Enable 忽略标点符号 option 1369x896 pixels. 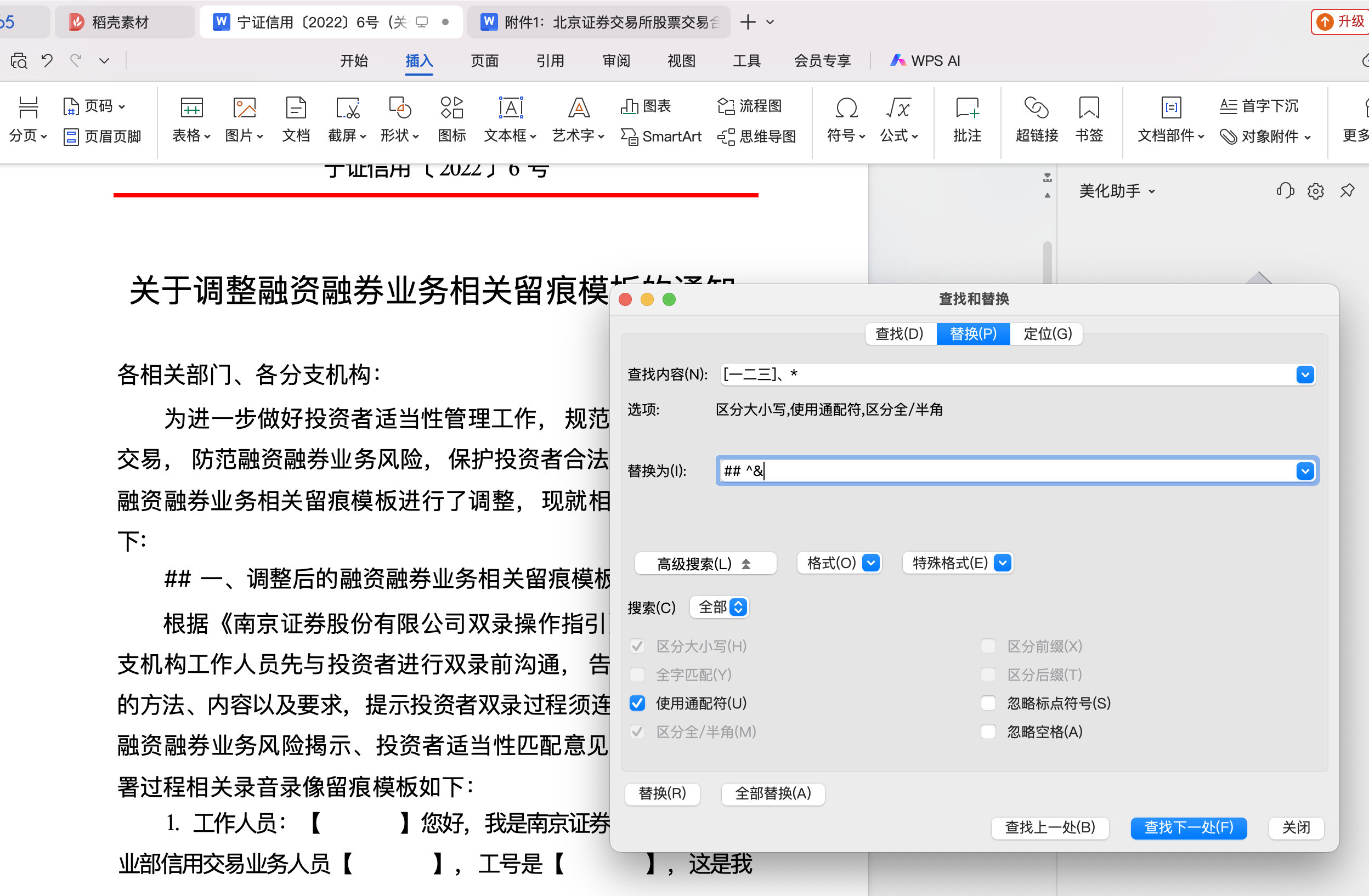pyautogui.click(x=988, y=703)
